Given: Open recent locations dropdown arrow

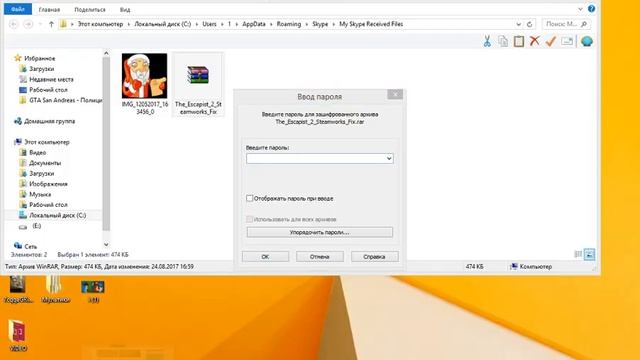Looking at the screenshot, I should pos(40,24).
